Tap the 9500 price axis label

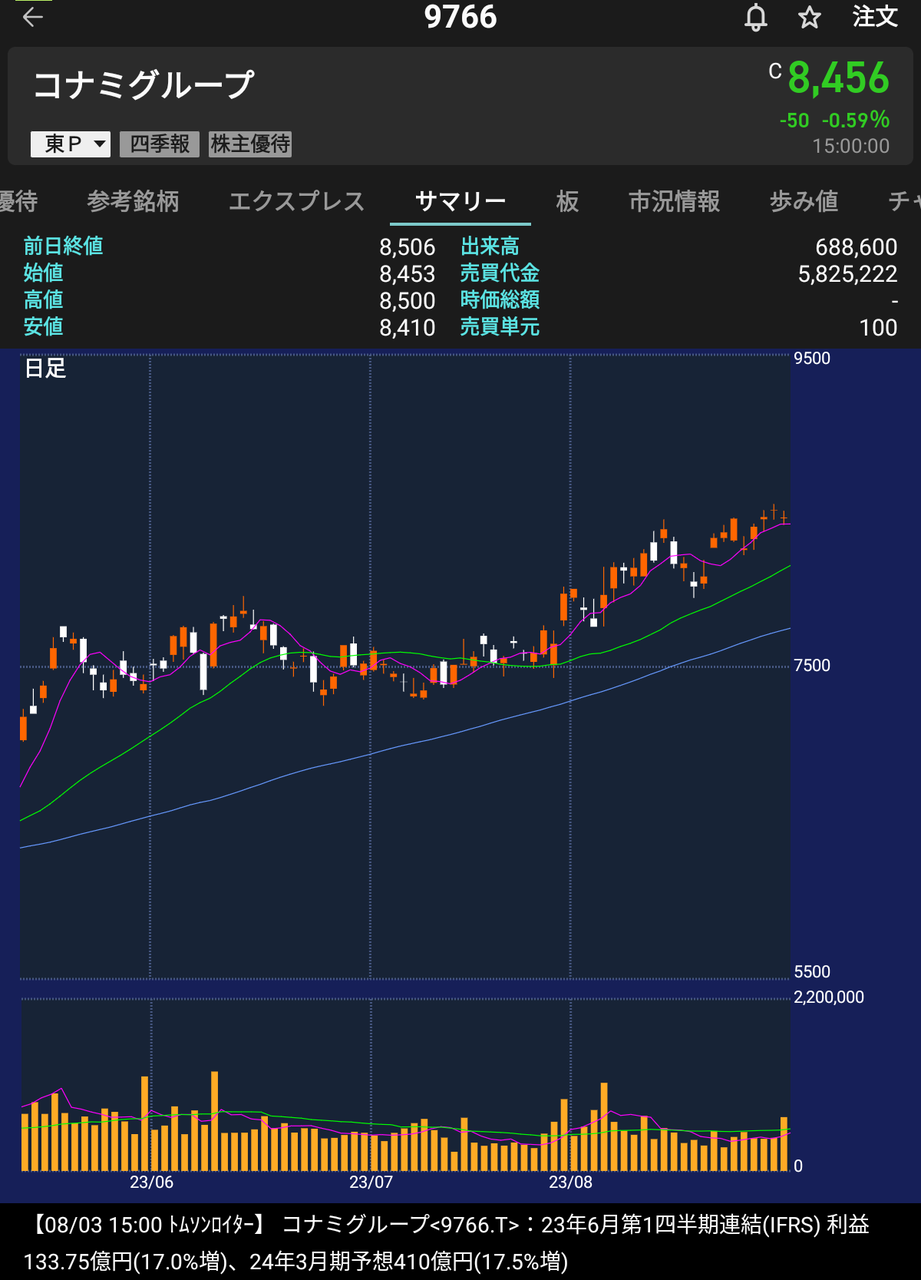[x=811, y=359]
